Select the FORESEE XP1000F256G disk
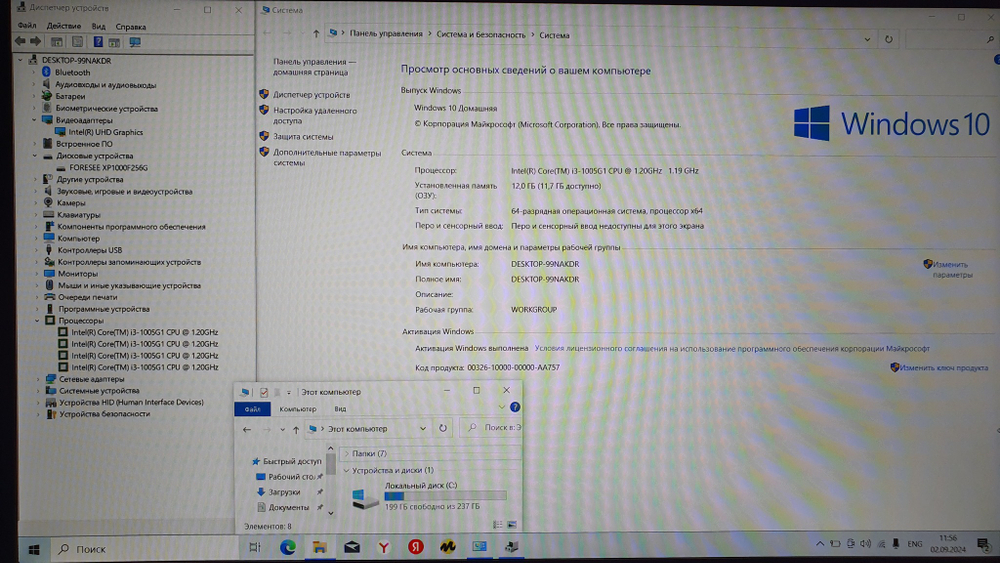Viewport: 1000px width, 563px height. pyautogui.click(x=108, y=168)
